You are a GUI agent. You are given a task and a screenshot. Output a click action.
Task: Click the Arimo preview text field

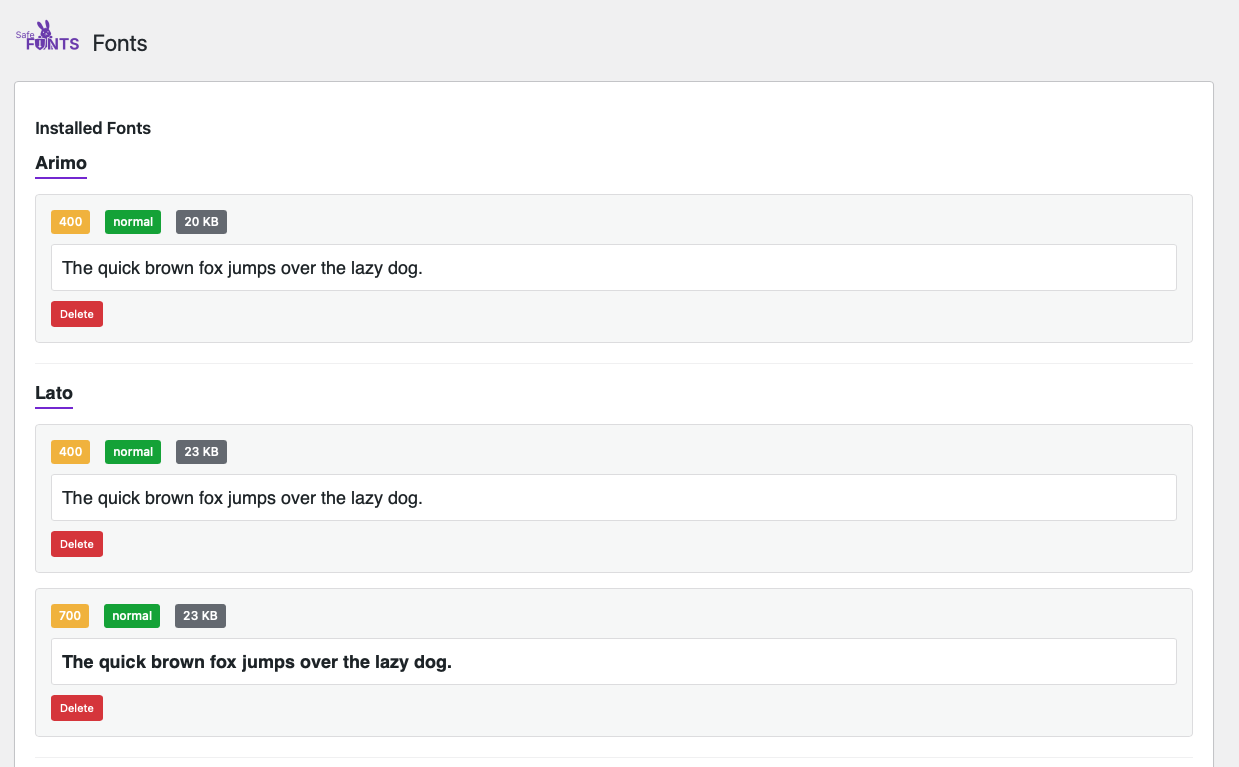pos(613,267)
